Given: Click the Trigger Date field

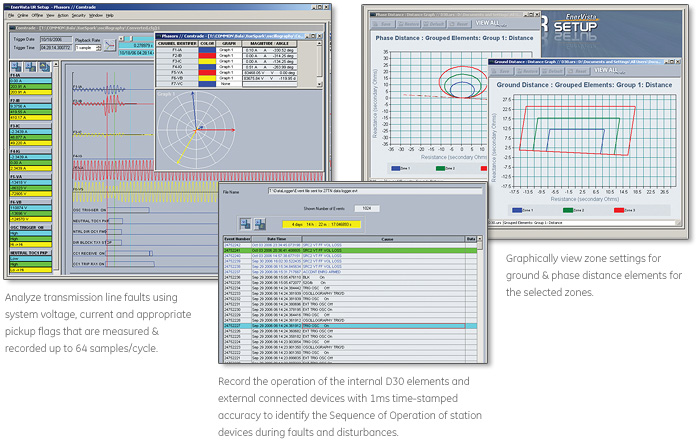Looking at the screenshot, I should [56, 40].
